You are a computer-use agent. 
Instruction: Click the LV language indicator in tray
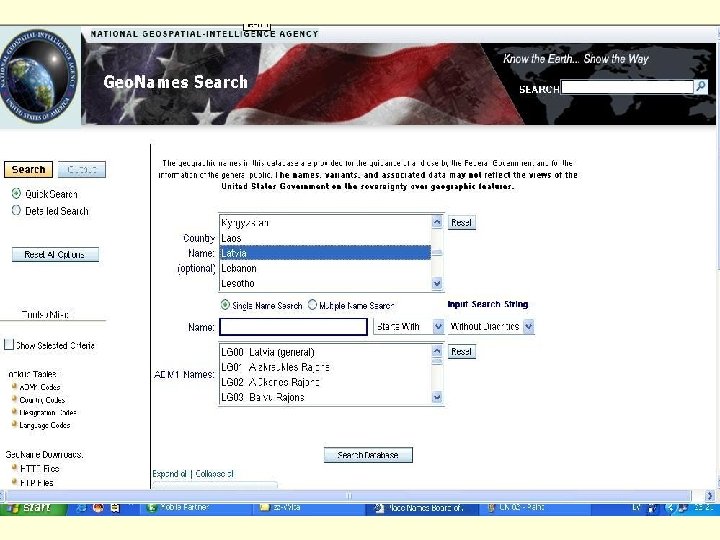(x=636, y=507)
